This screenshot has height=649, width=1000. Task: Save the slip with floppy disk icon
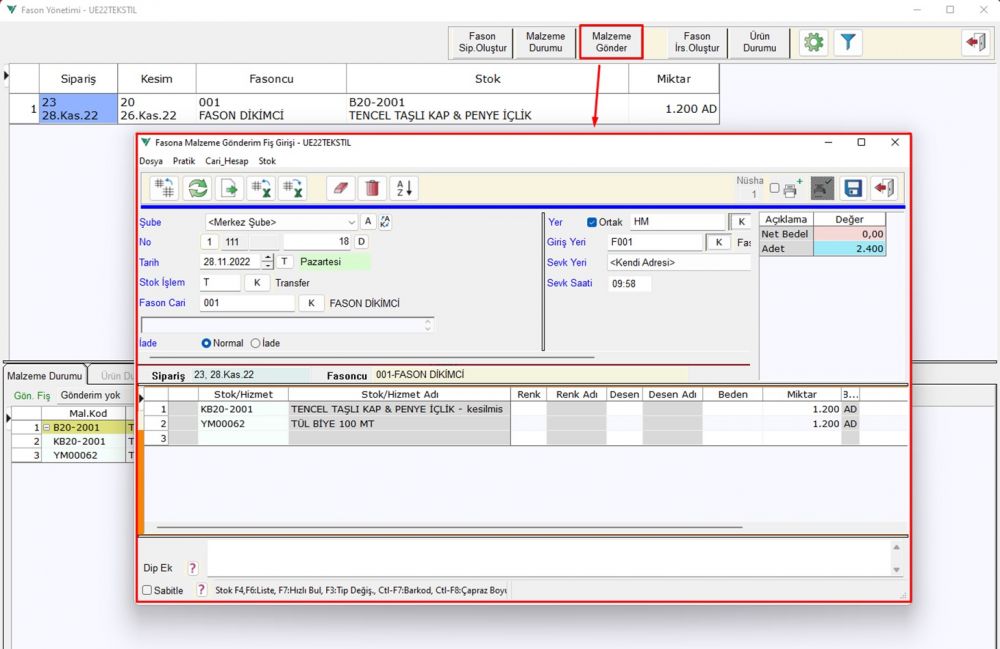[x=852, y=188]
